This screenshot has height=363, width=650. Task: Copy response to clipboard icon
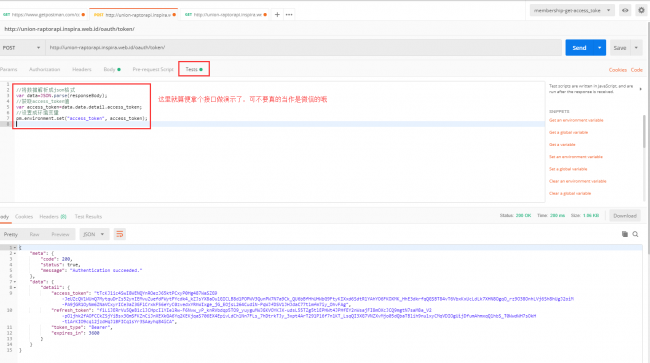(625, 234)
